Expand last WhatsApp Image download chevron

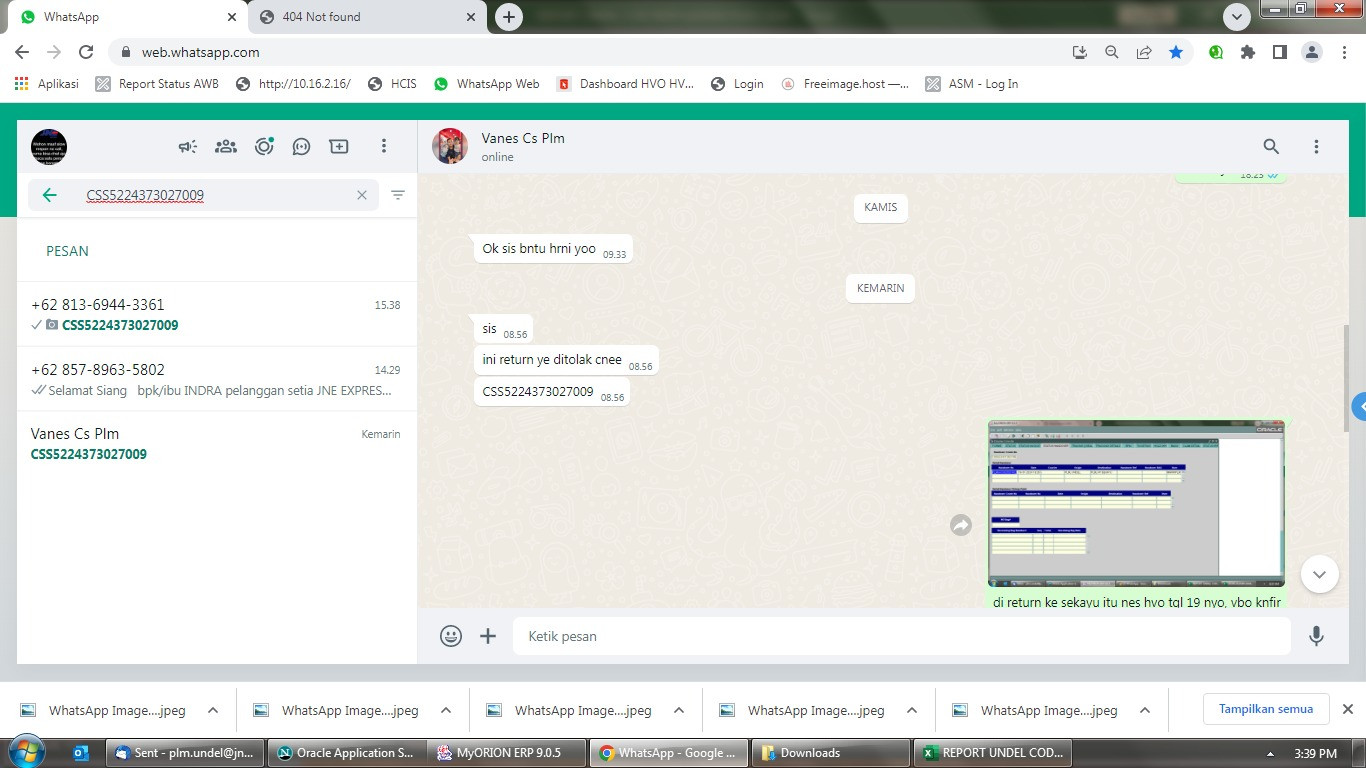[1145, 710]
